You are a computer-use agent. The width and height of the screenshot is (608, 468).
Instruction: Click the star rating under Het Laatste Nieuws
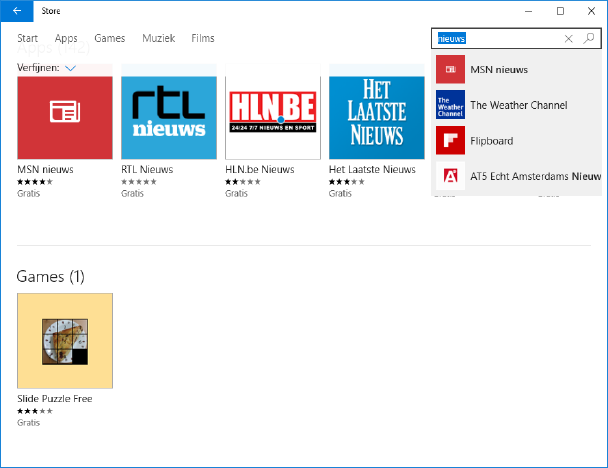point(347,182)
